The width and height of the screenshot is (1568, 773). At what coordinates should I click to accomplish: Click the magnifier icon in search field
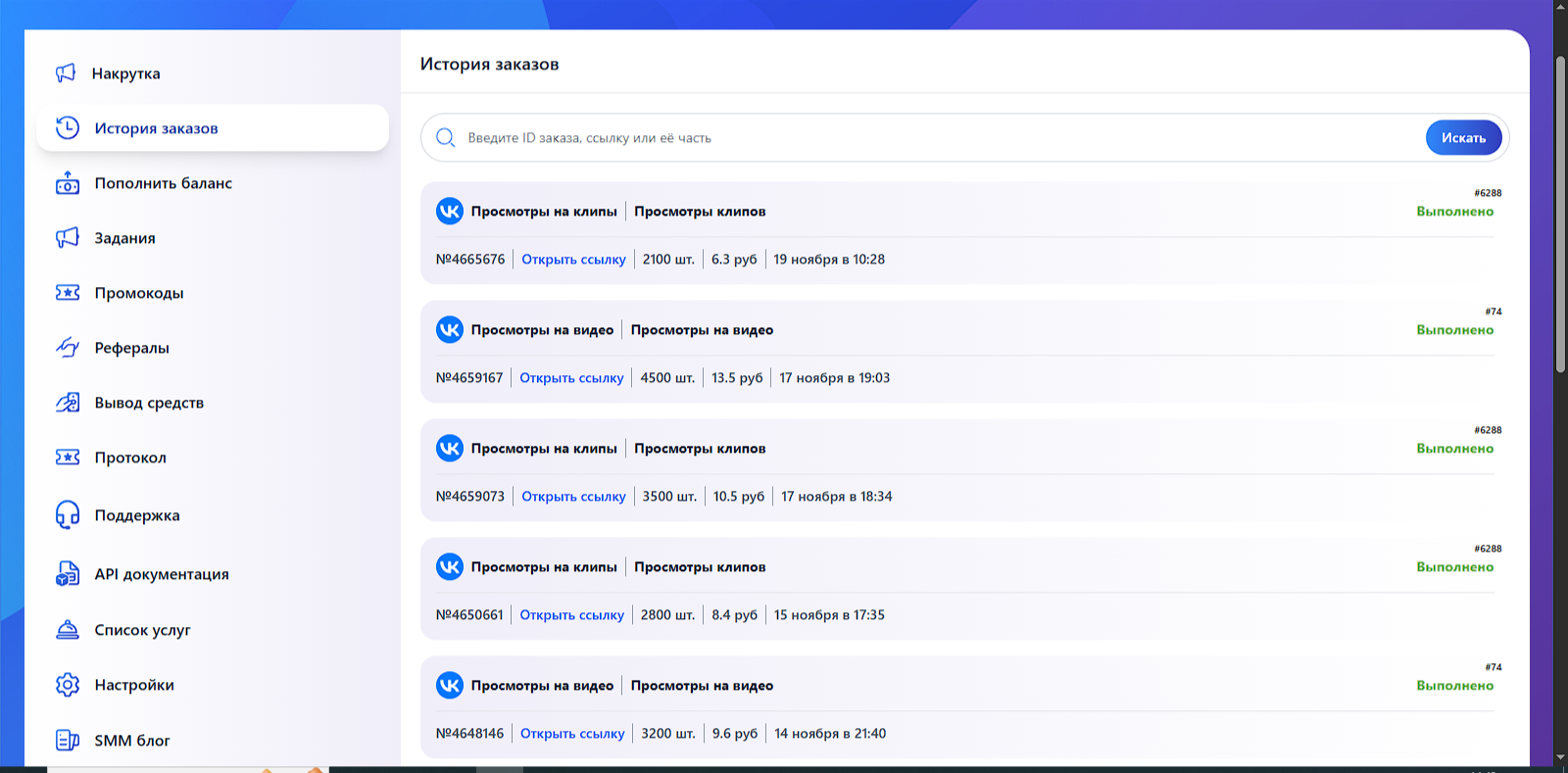(445, 138)
